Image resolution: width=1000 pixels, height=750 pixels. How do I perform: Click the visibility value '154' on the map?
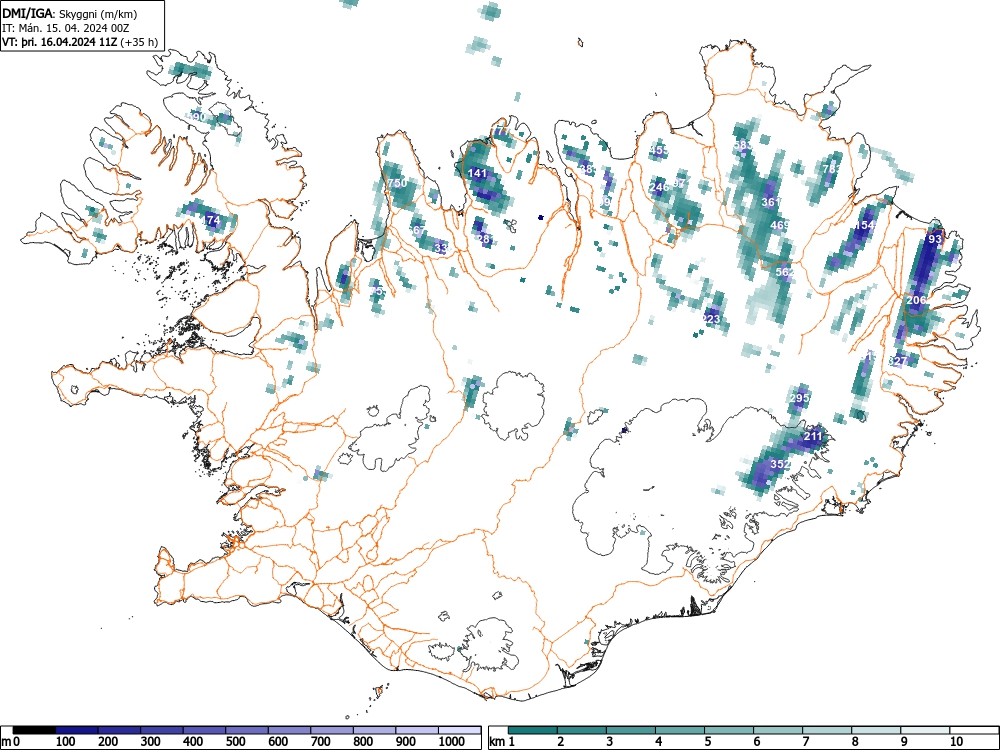coord(865,225)
